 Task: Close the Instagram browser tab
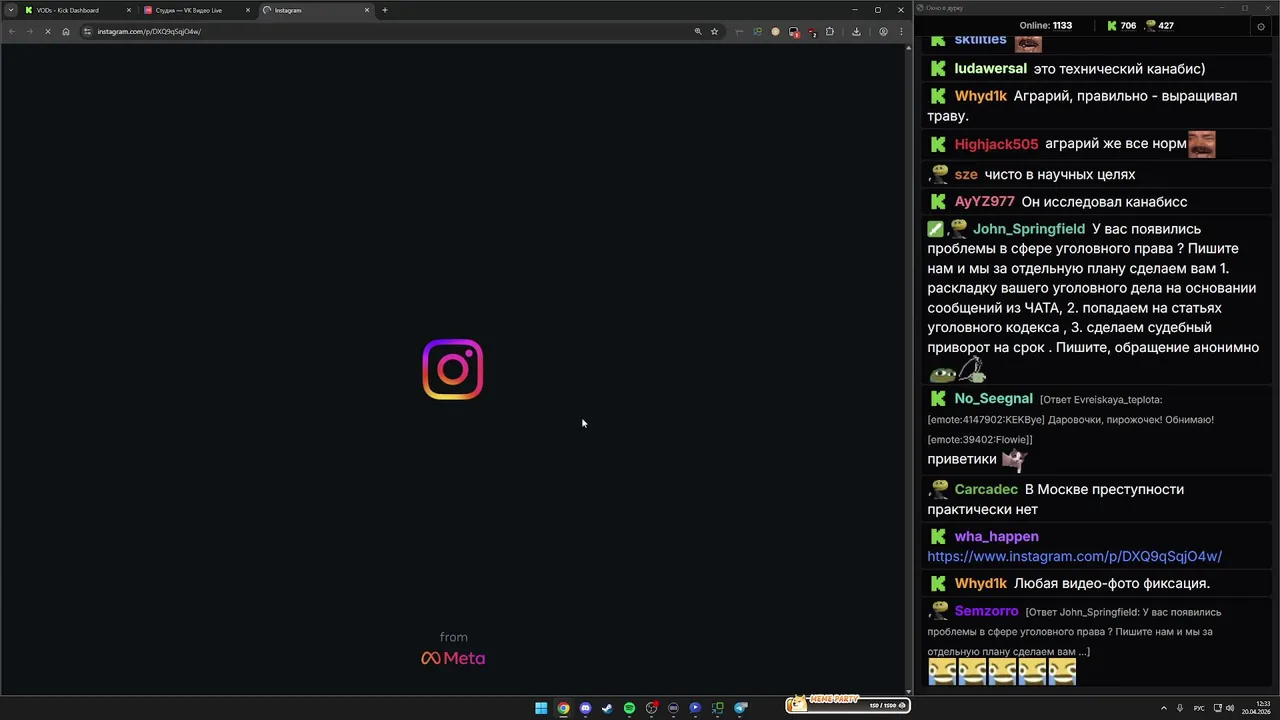pyautogui.click(x=367, y=10)
